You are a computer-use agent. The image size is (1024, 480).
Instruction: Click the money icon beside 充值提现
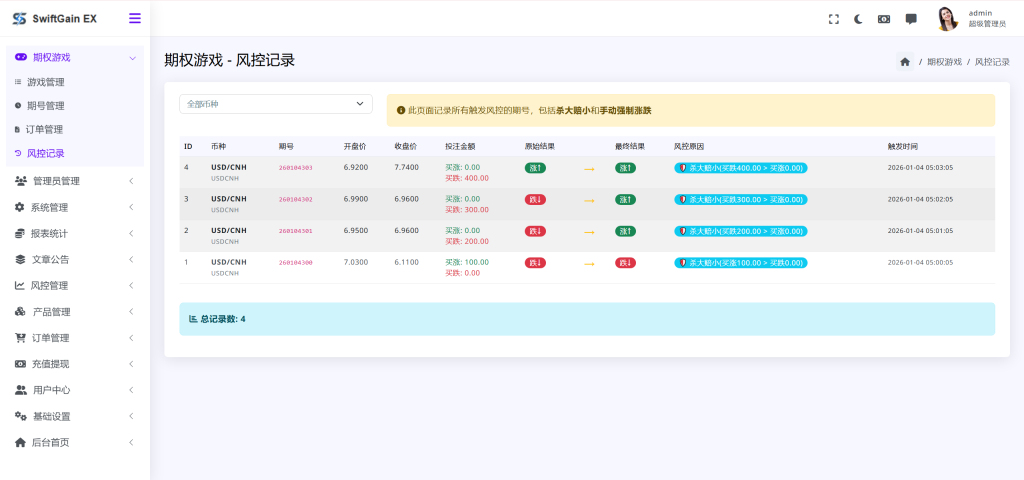pyautogui.click(x=20, y=364)
